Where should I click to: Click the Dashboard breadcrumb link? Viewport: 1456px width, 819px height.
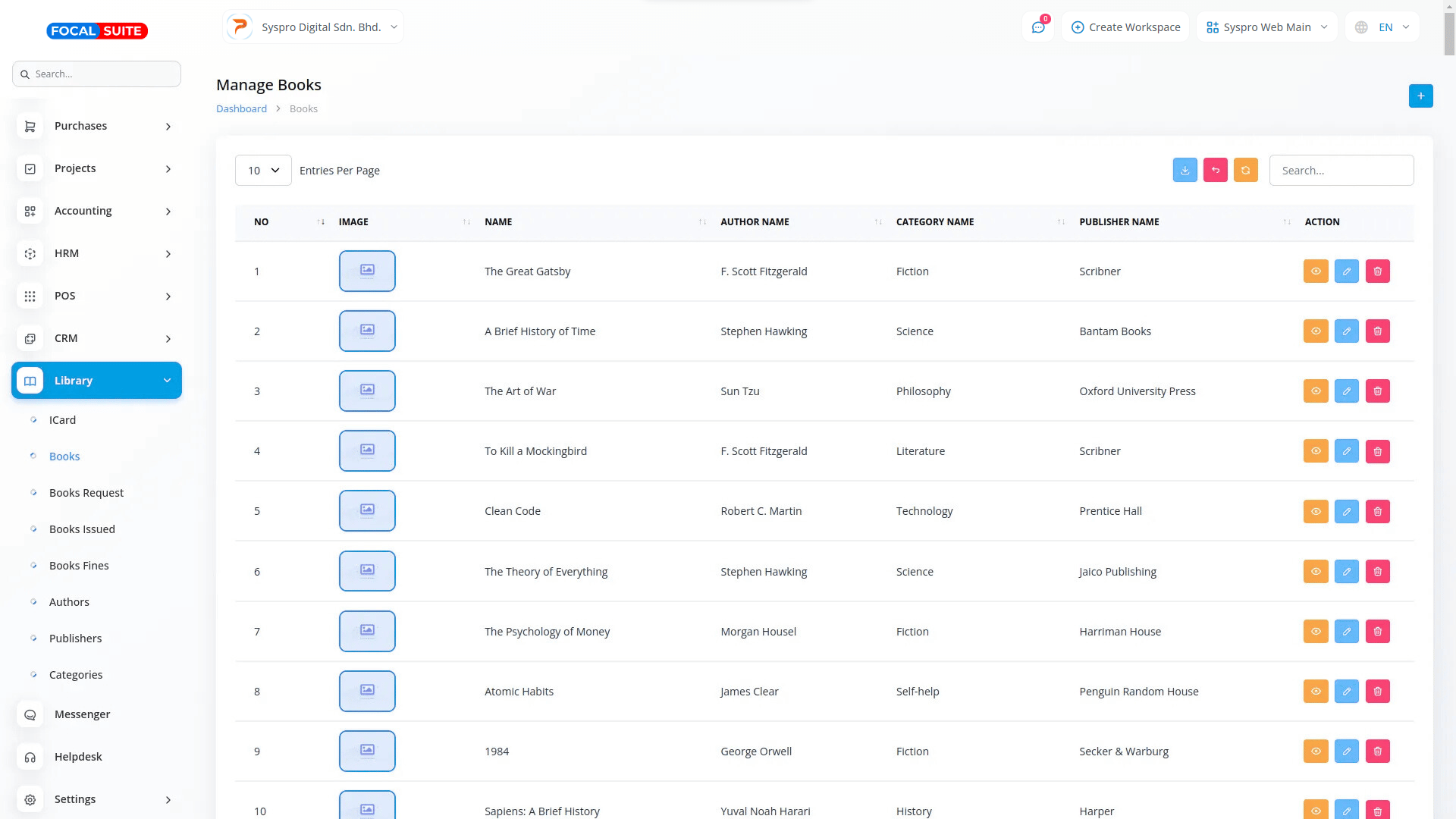pyautogui.click(x=241, y=109)
